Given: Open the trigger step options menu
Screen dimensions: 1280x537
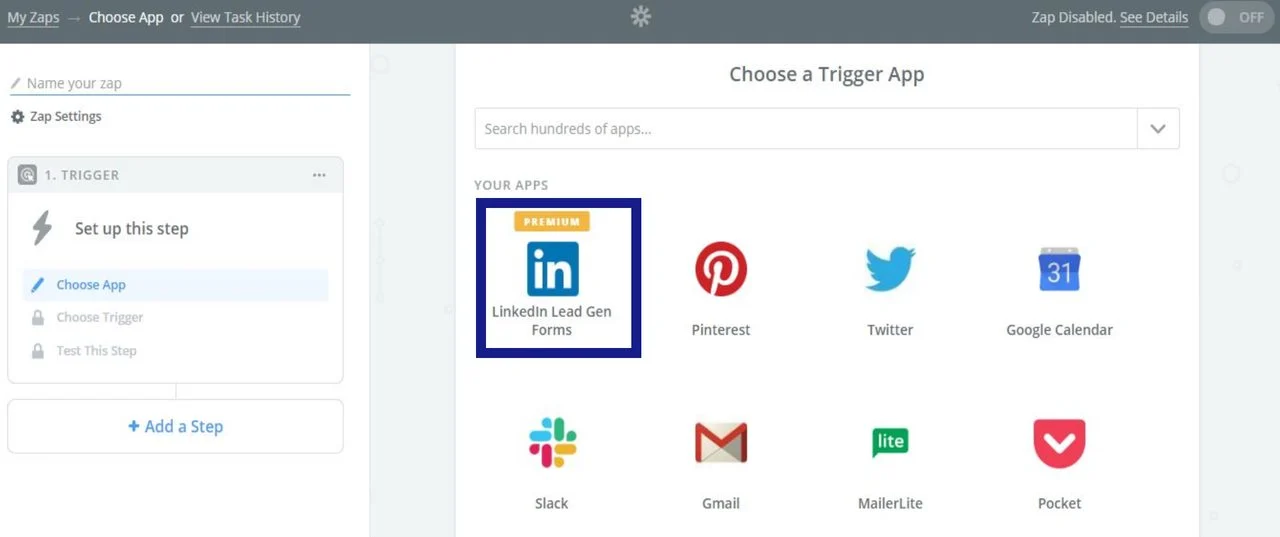Looking at the screenshot, I should pos(319,175).
